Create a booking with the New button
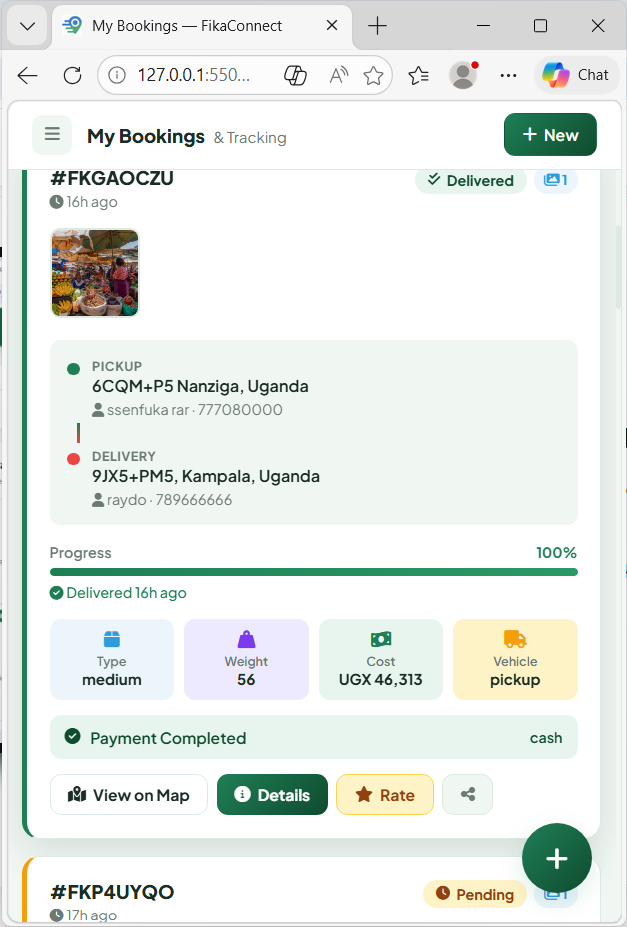Image resolution: width=627 pixels, height=927 pixels. (549, 134)
